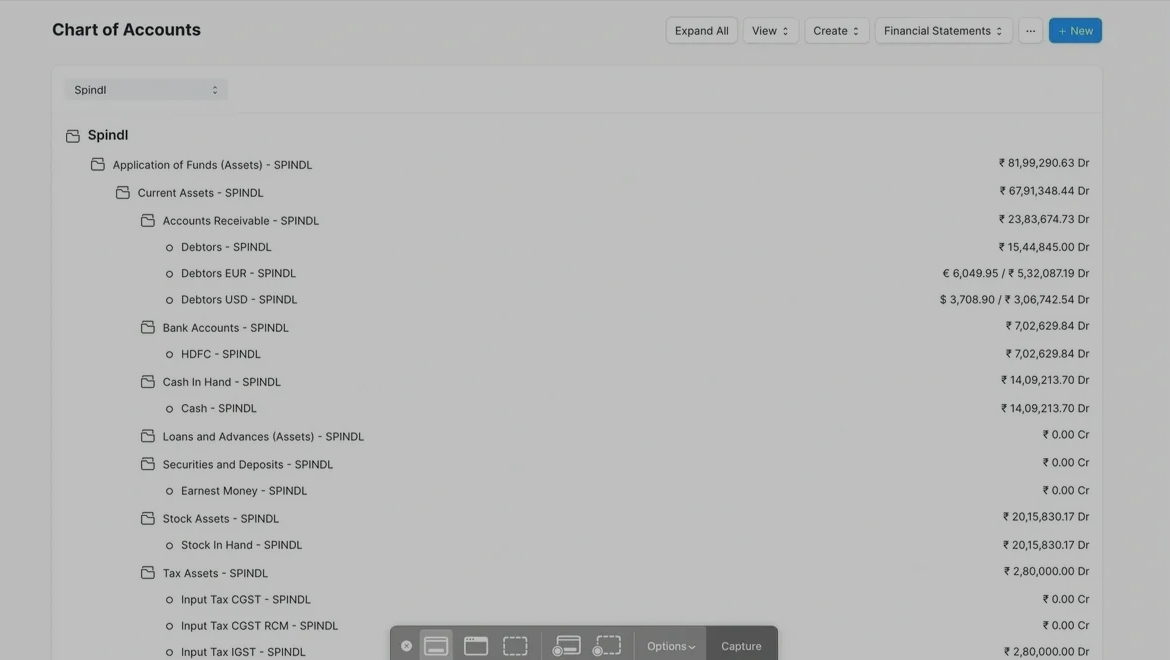Select record entire screen icon
This screenshot has width=1170, height=660.
point(566,646)
